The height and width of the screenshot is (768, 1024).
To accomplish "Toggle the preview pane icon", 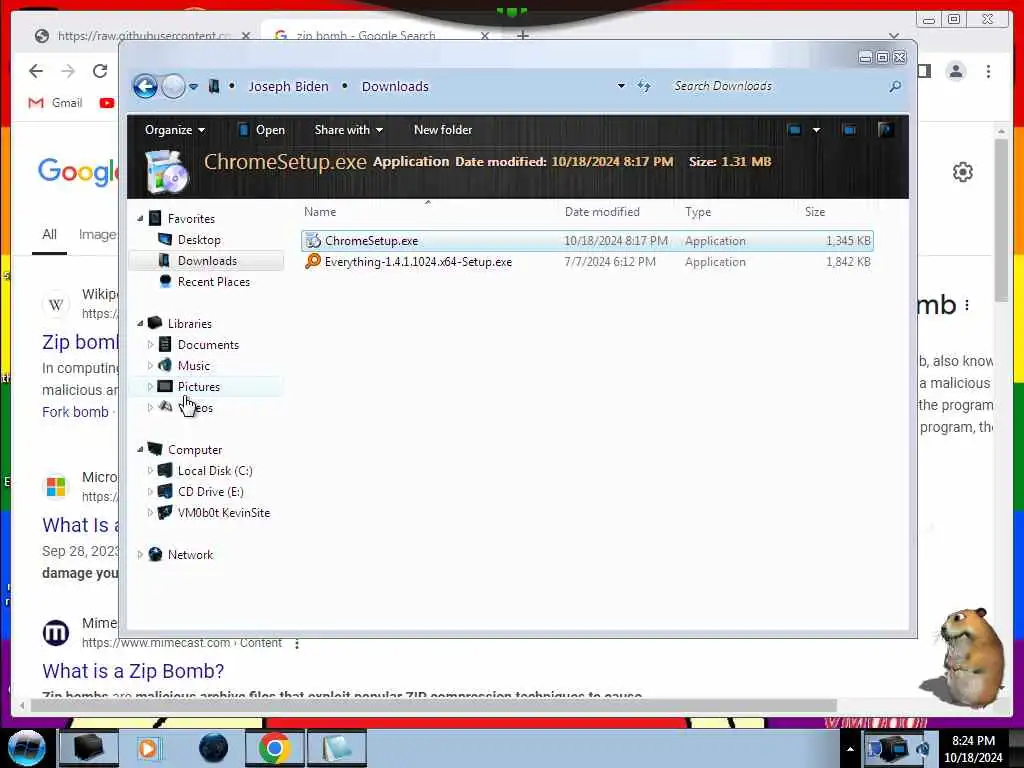I will click(x=849, y=130).
